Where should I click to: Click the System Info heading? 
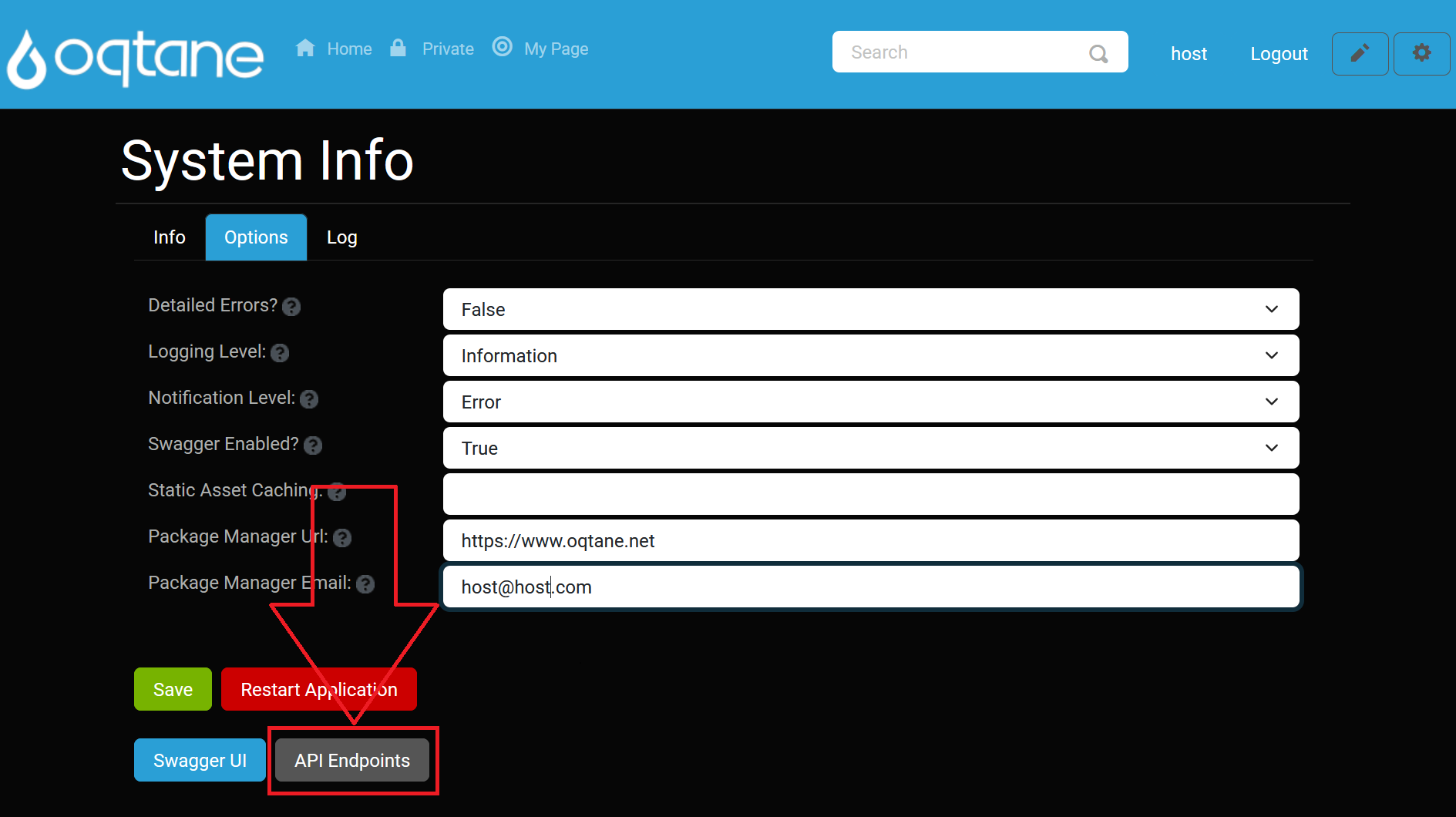pyautogui.click(x=267, y=161)
